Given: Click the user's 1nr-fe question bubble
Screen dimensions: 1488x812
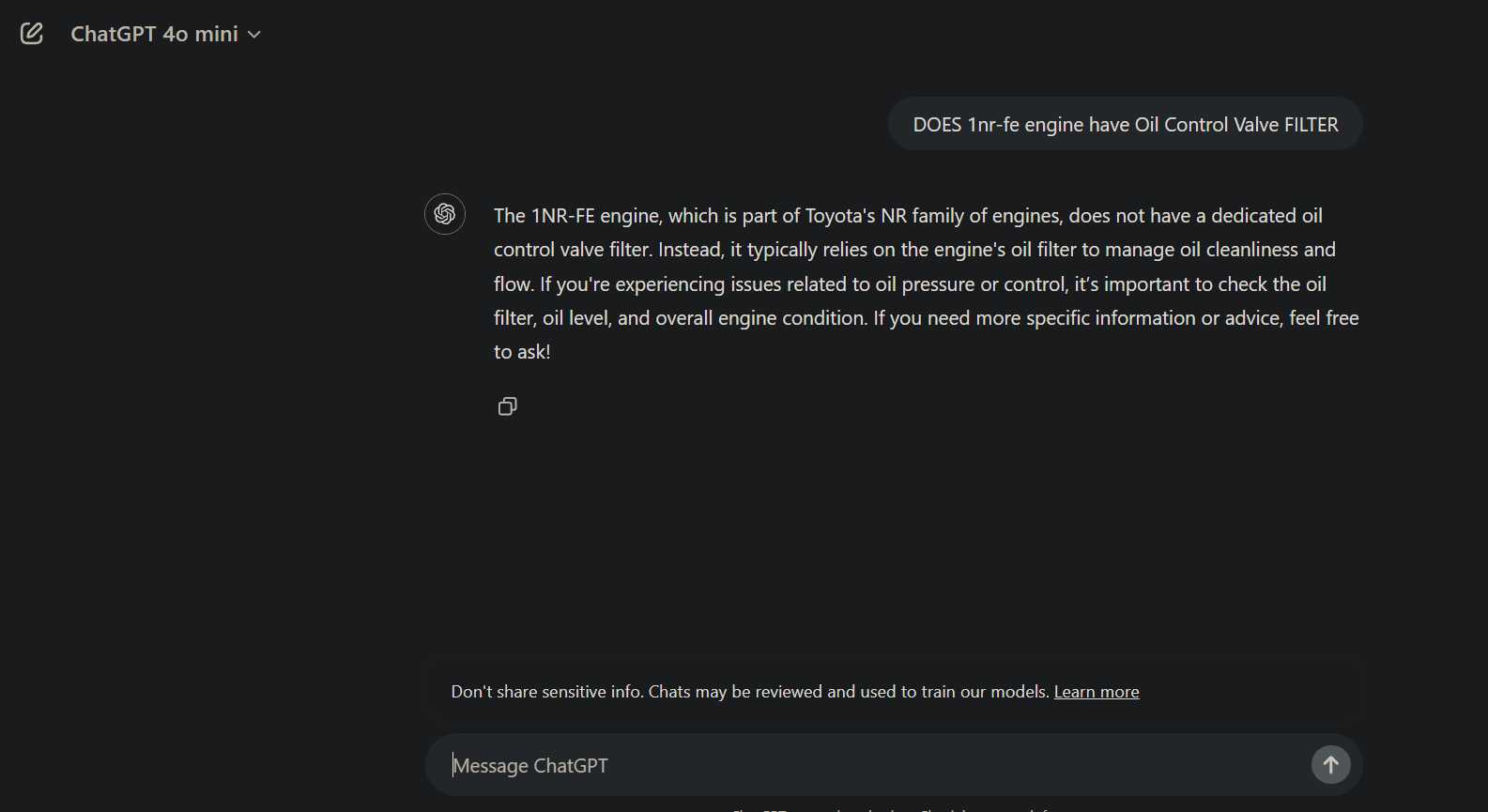Looking at the screenshot, I should coord(1125,125).
